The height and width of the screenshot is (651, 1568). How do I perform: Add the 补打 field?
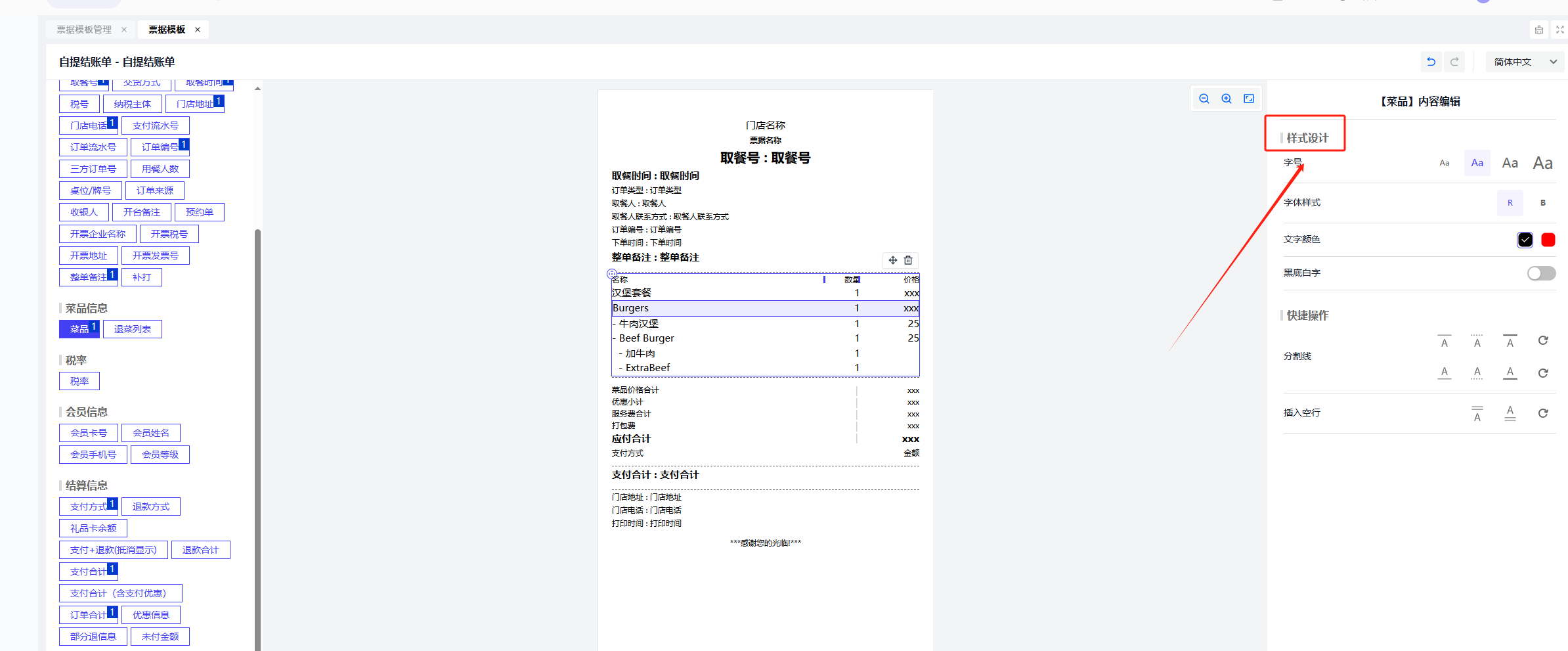142,277
